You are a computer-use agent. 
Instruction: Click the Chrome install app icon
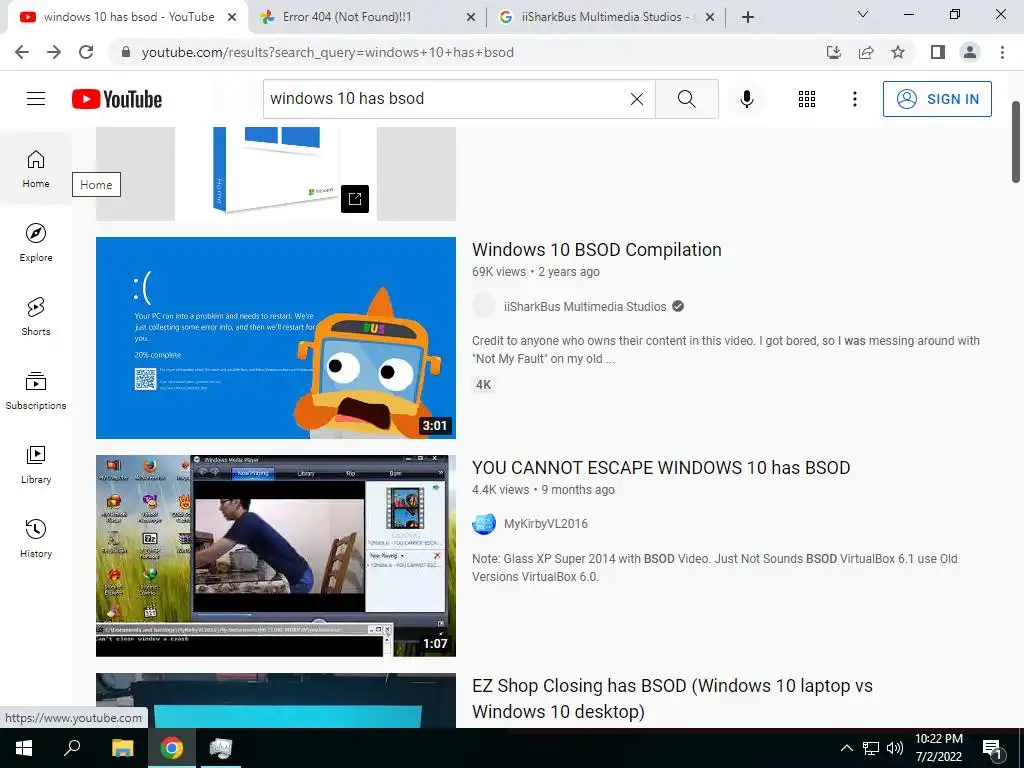(x=834, y=52)
